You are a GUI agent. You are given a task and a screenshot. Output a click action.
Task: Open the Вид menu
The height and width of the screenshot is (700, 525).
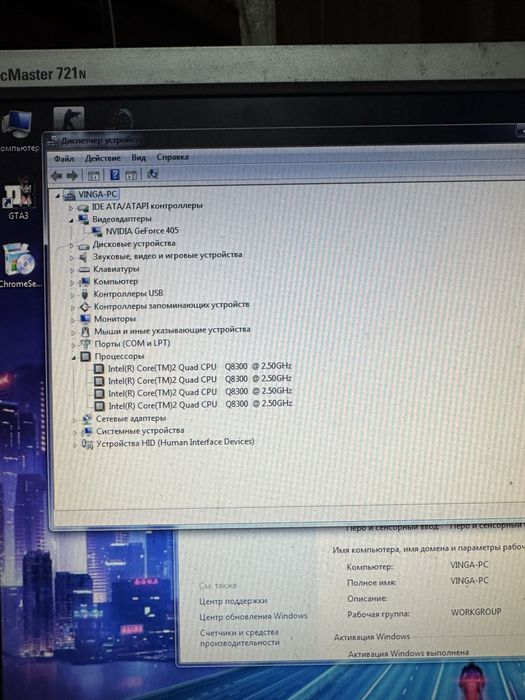click(138, 157)
